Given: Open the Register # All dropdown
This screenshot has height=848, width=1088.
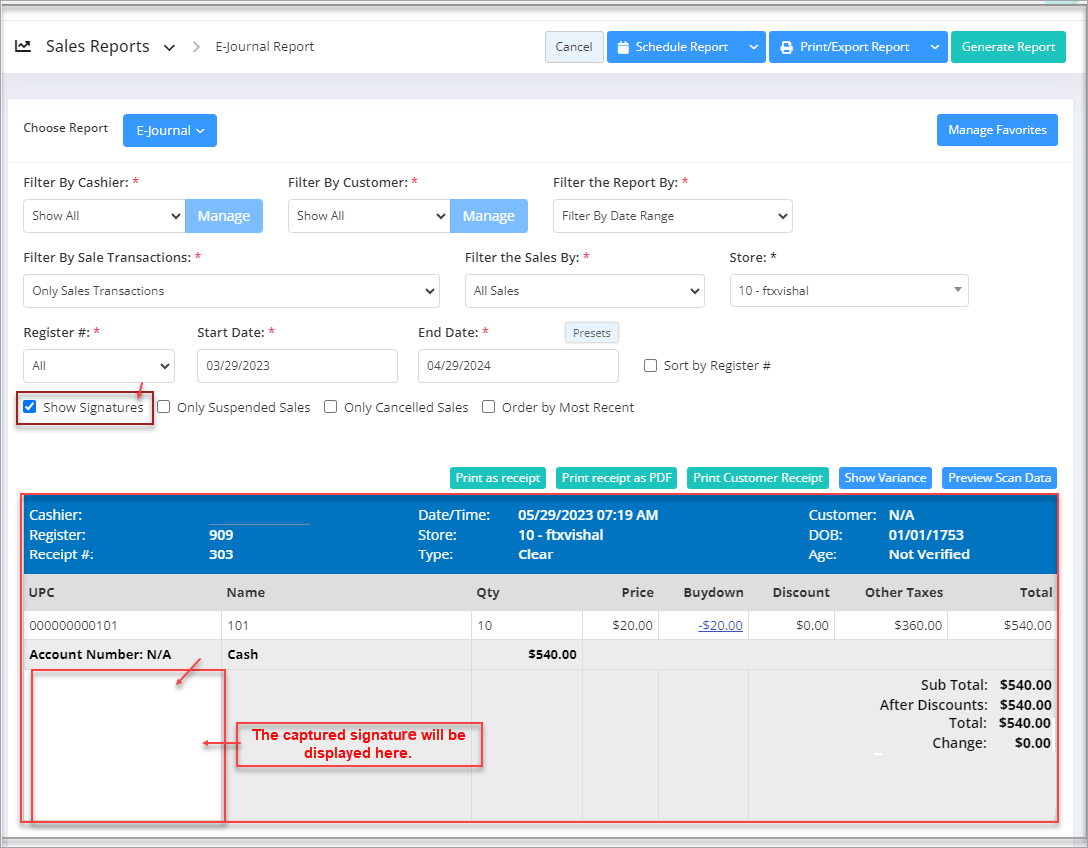Looking at the screenshot, I should click(99, 366).
